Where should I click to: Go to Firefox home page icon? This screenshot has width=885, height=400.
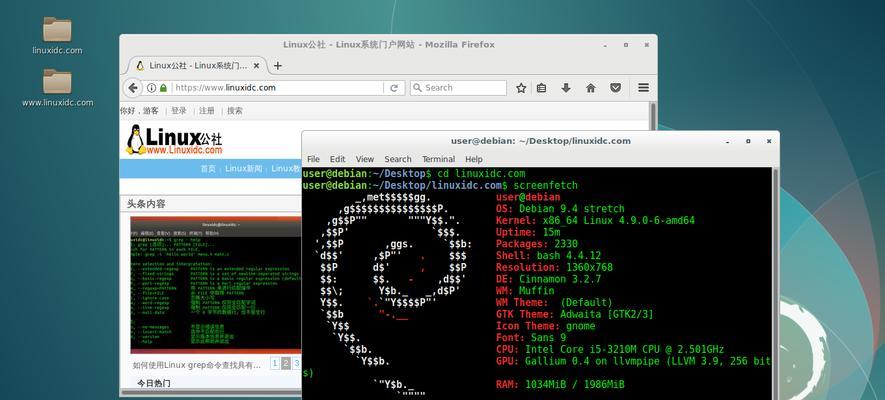pyautogui.click(x=591, y=88)
